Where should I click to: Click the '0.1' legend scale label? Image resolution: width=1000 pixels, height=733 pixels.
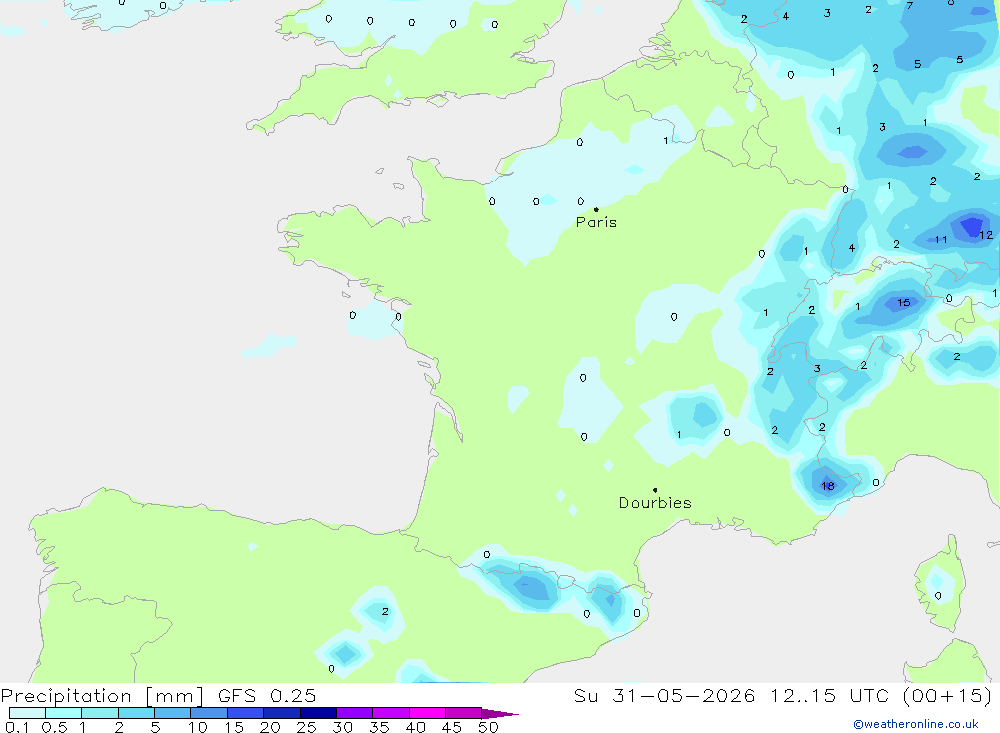(x=17, y=727)
